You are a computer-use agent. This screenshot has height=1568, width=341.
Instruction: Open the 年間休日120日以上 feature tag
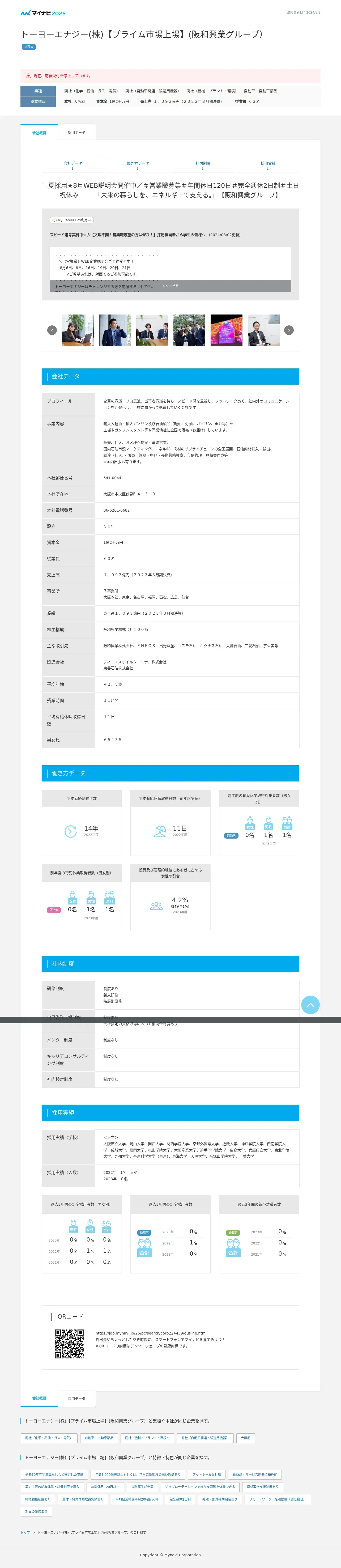[x=105, y=1486]
